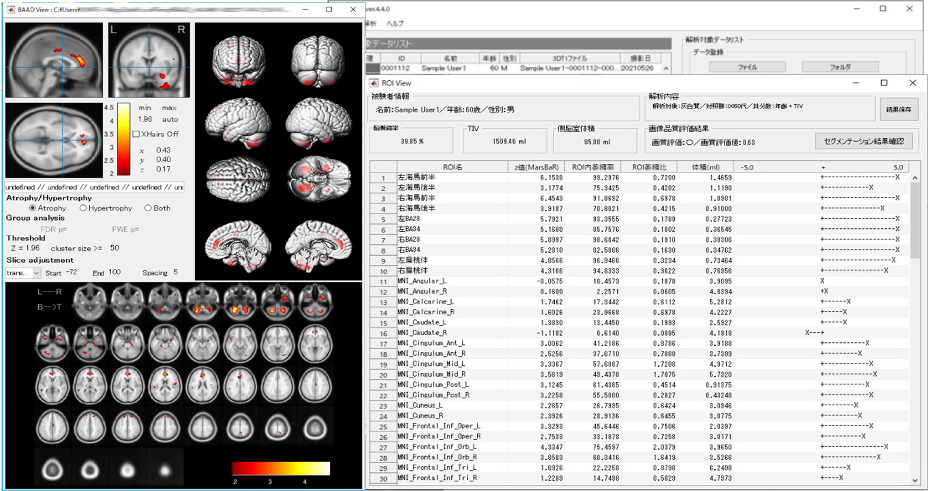Maximize the ROI View window
This screenshot has width=929, height=491.
(883, 83)
